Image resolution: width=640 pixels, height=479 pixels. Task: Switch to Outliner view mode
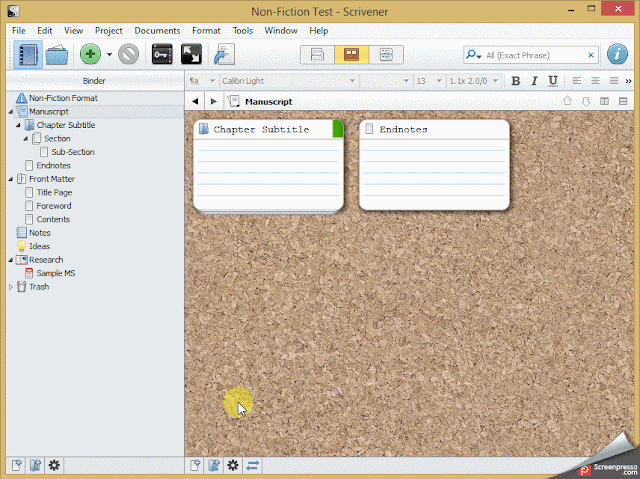tap(386, 55)
